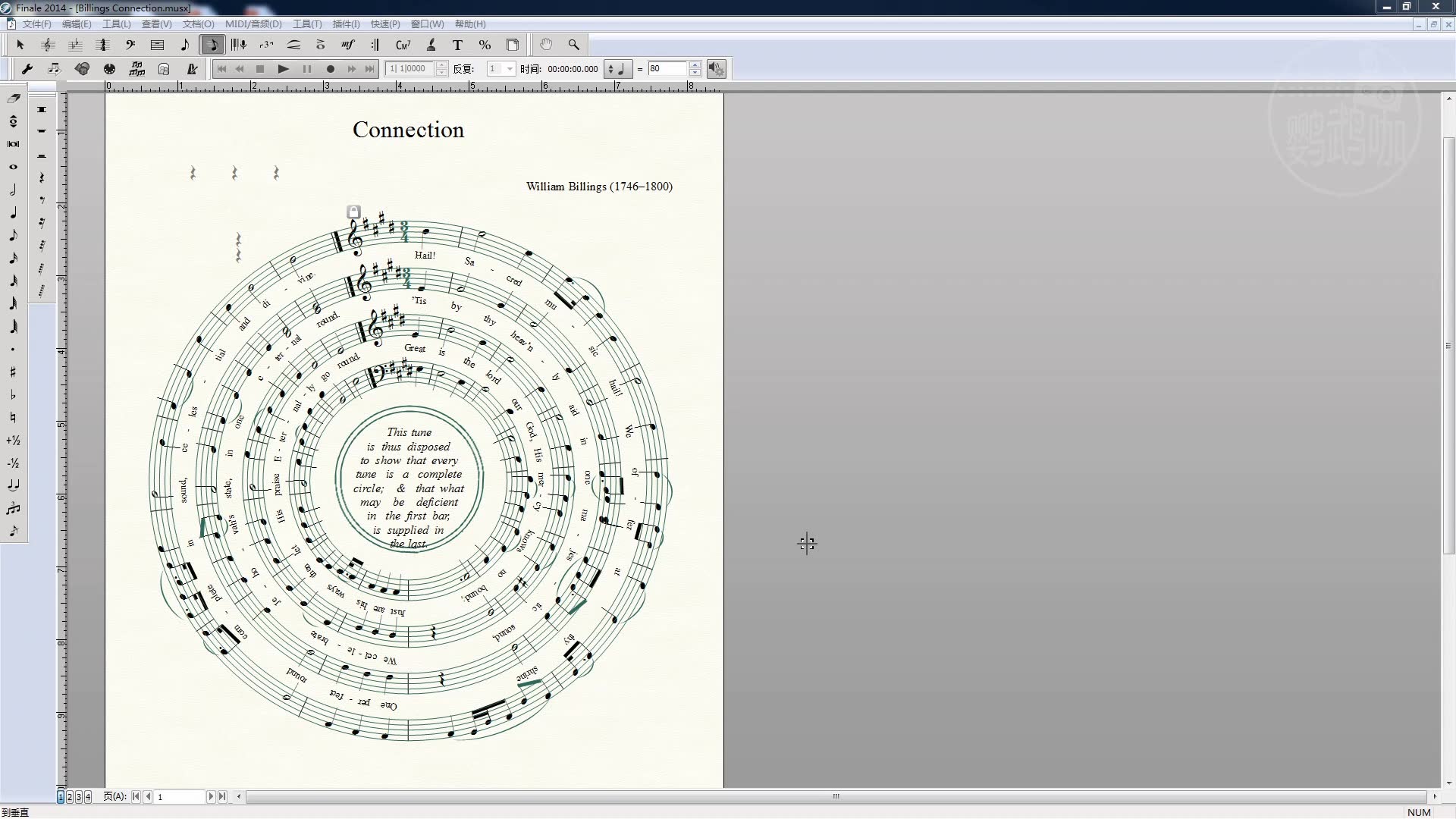Toggle the natural accidental in entry palette
Viewport: 1456px width, 819px height.
(x=13, y=417)
